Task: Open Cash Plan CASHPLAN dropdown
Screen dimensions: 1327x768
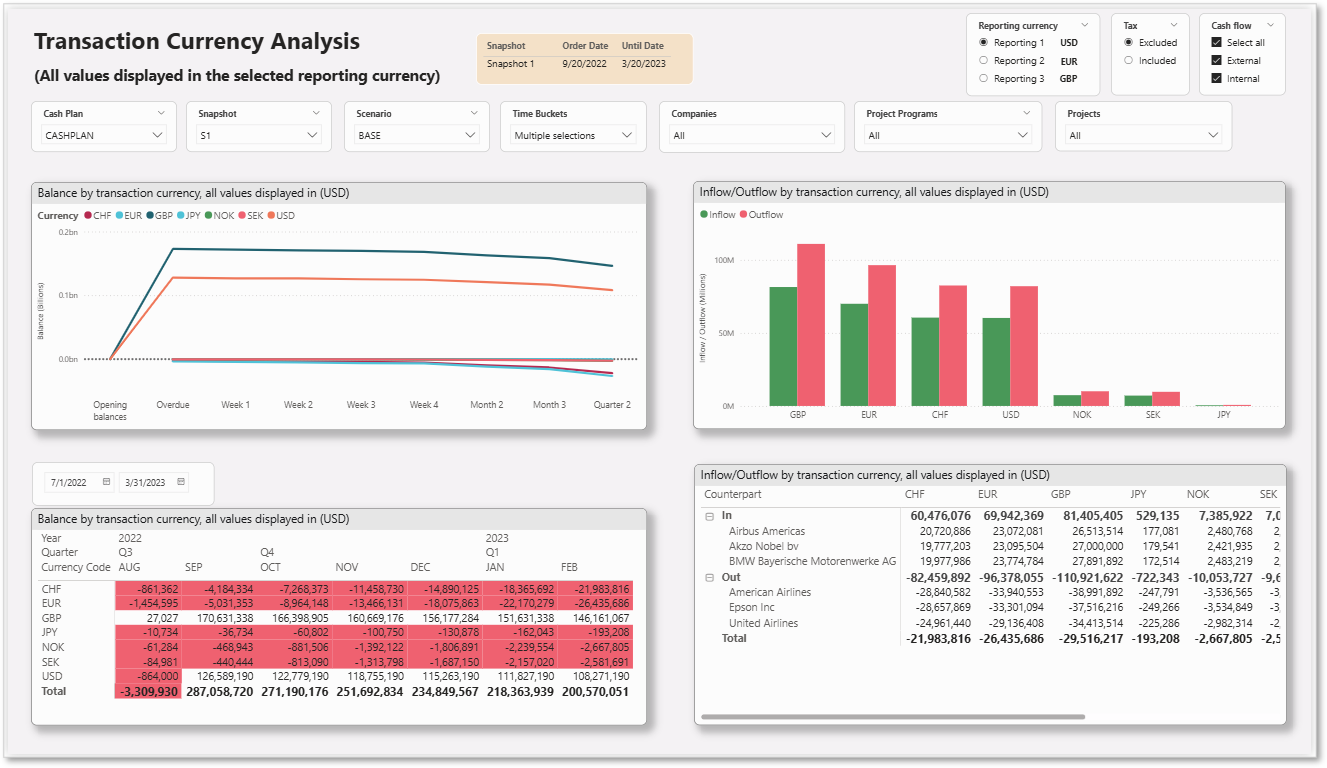Action: pos(104,135)
